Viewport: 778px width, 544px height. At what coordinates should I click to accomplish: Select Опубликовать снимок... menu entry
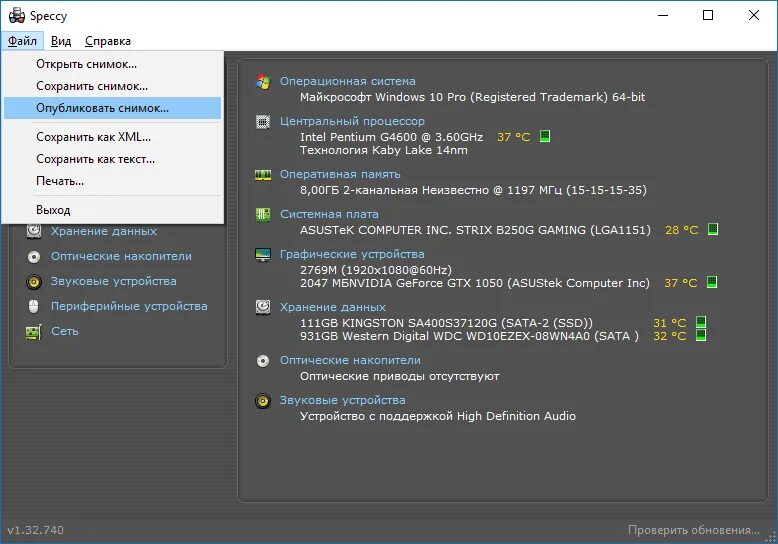click(x=112, y=108)
